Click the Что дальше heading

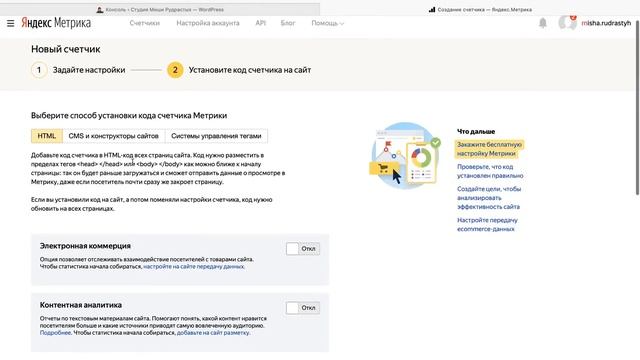click(476, 131)
